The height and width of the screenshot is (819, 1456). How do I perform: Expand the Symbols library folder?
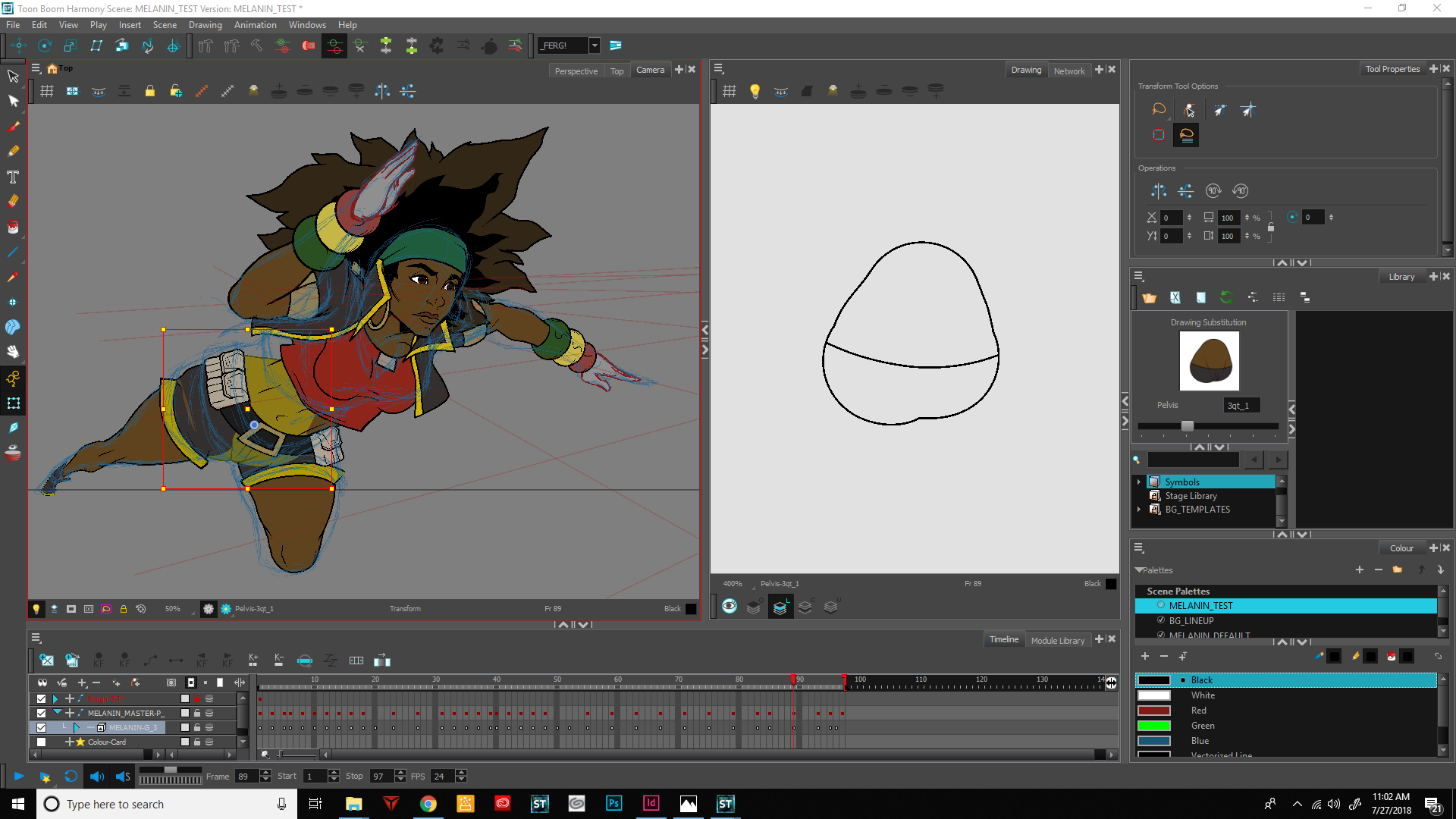click(1139, 482)
